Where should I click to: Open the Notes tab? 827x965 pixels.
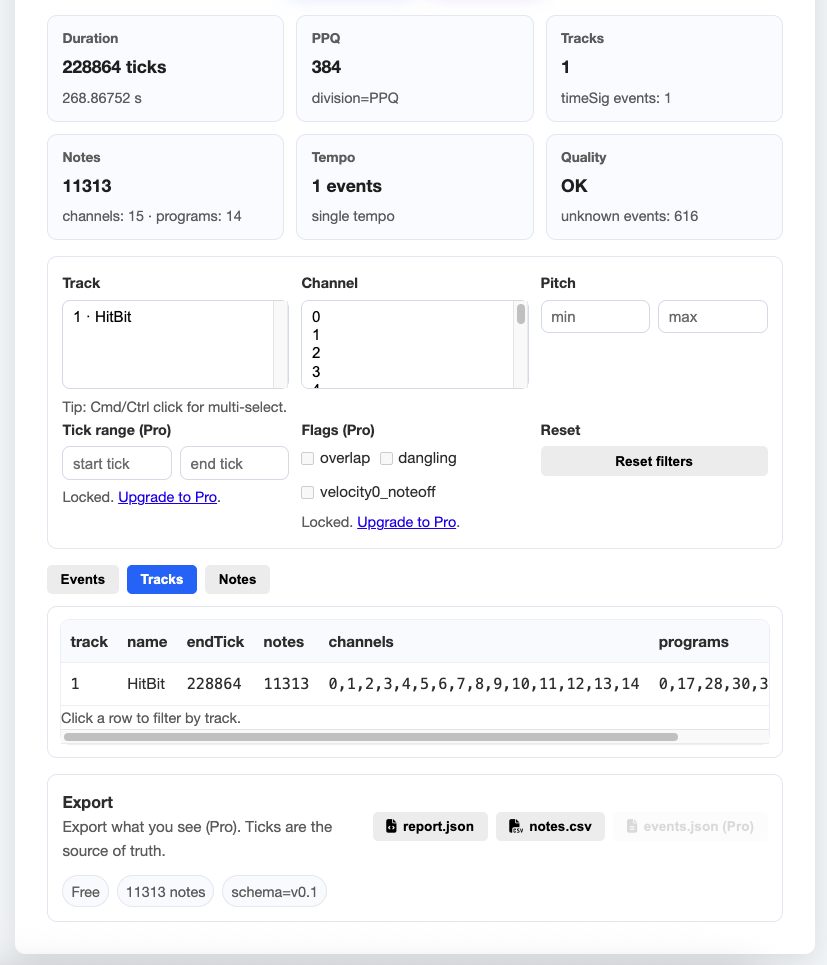[237, 580]
